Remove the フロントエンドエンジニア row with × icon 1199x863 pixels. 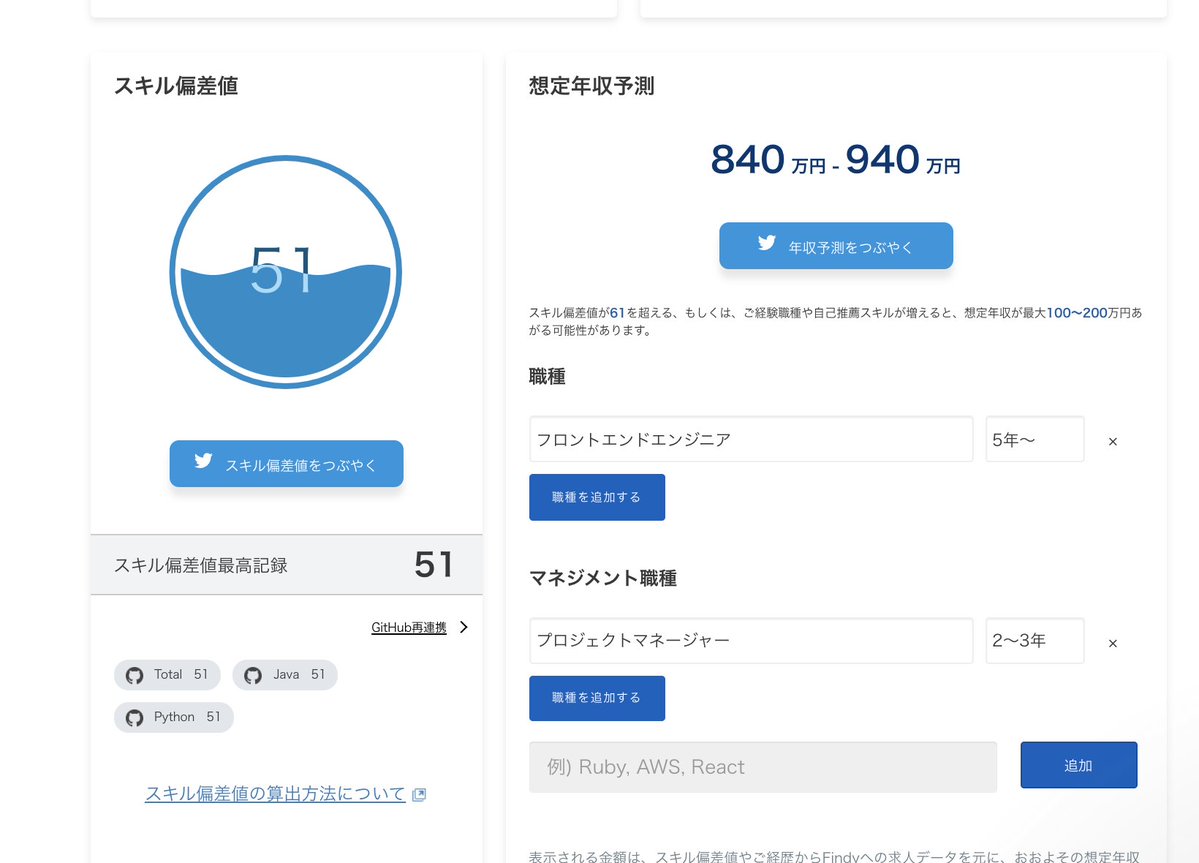coord(1112,441)
